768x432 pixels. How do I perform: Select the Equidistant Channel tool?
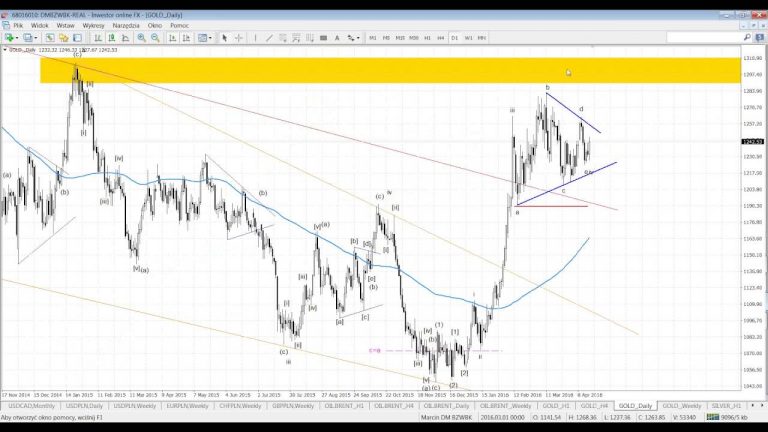(x=283, y=38)
